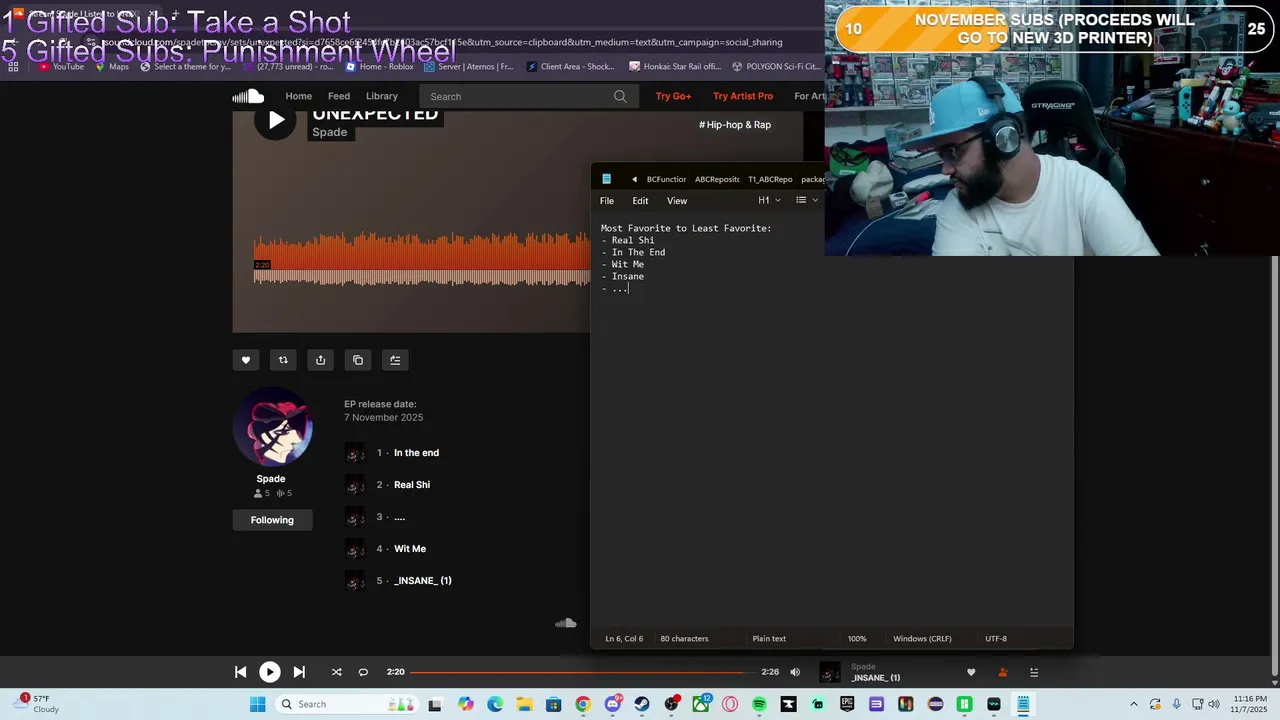
Task: Click play button in bottom player bar
Action: [270, 672]
